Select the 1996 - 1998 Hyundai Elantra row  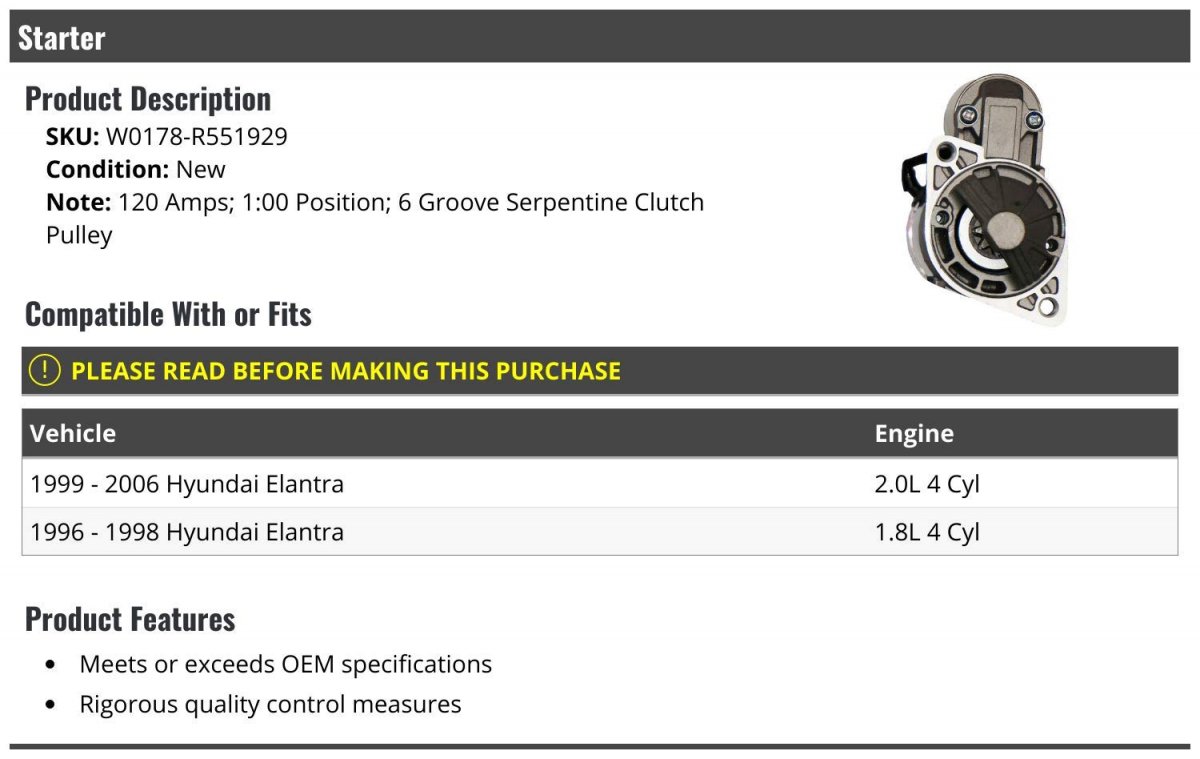point(187,532)
